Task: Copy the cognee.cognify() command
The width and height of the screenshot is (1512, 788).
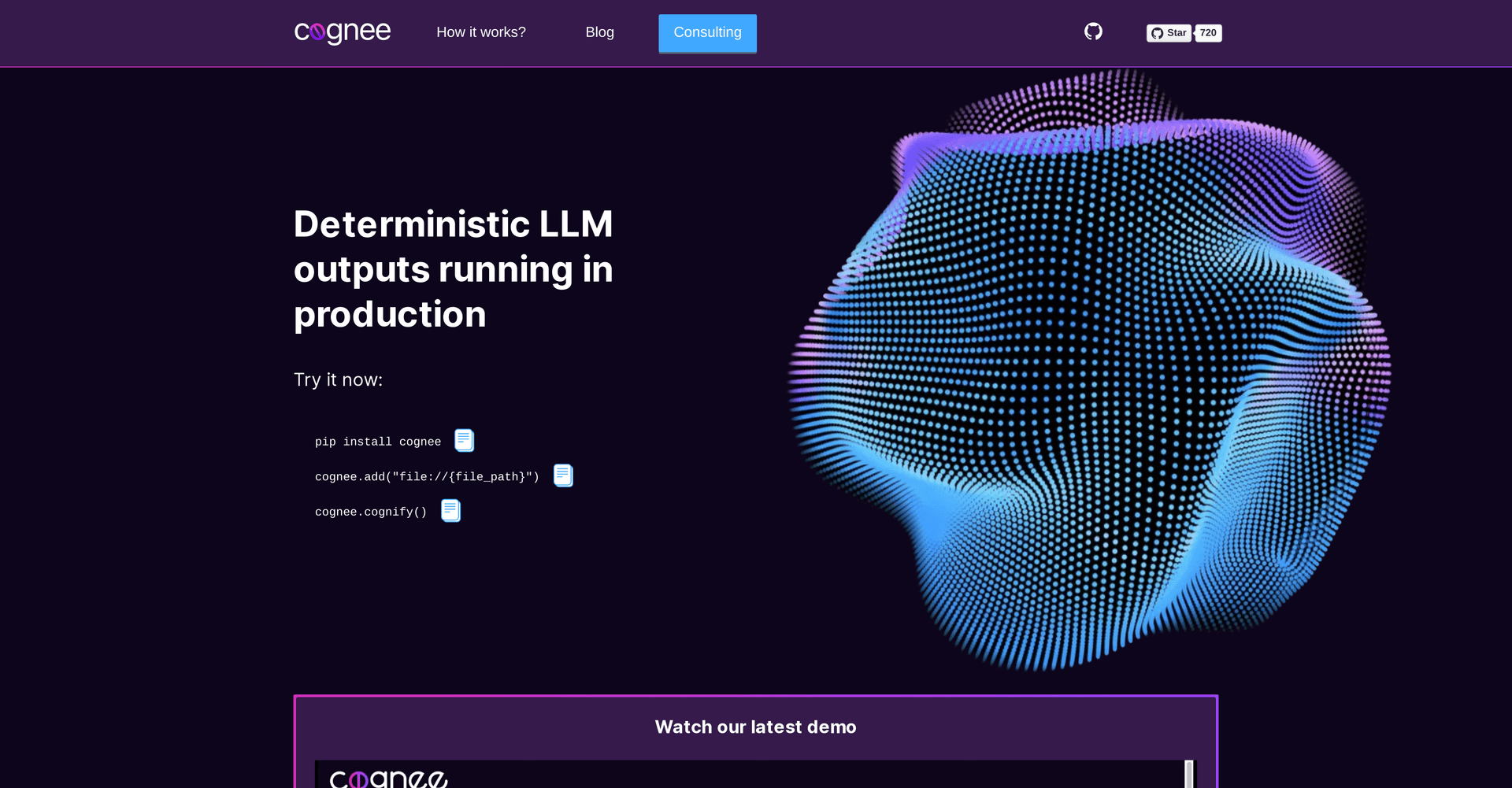Action: tap(450, 510)
